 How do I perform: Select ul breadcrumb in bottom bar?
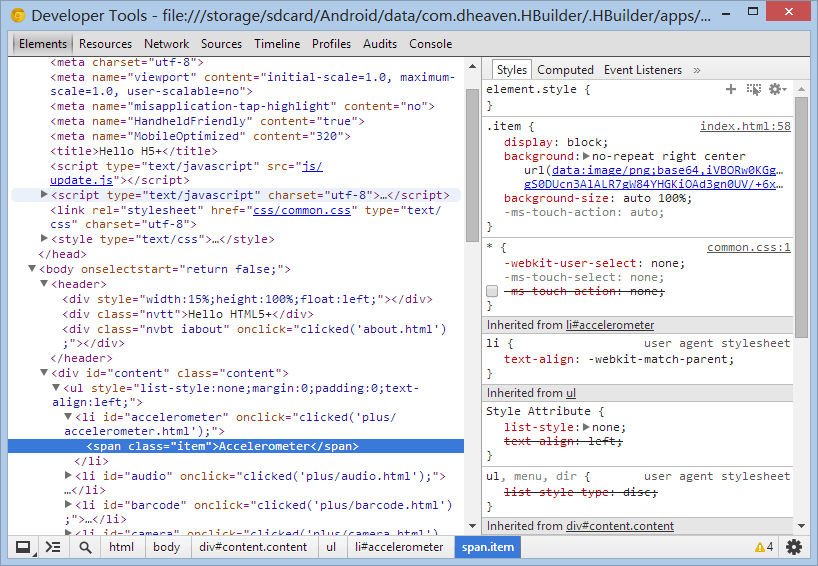click(x=331, y=547)
